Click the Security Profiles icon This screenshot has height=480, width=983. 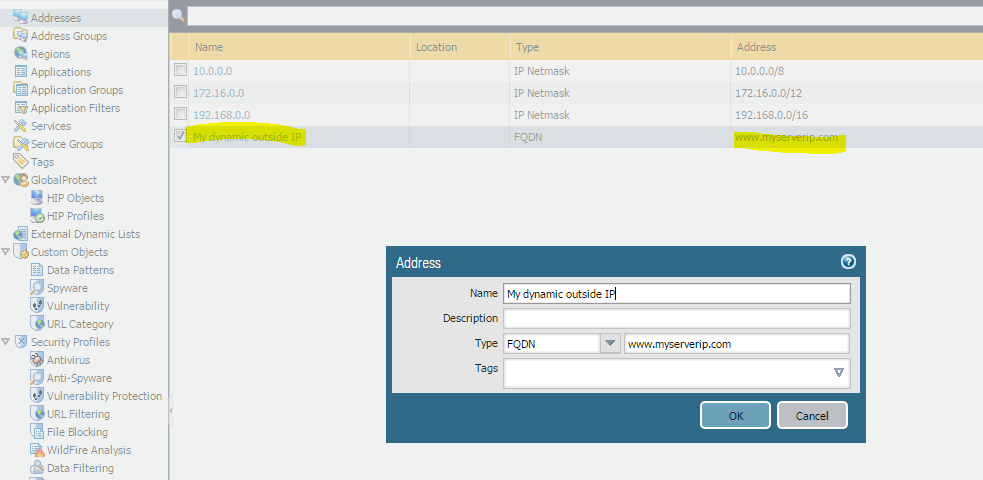tap(21, 342)
